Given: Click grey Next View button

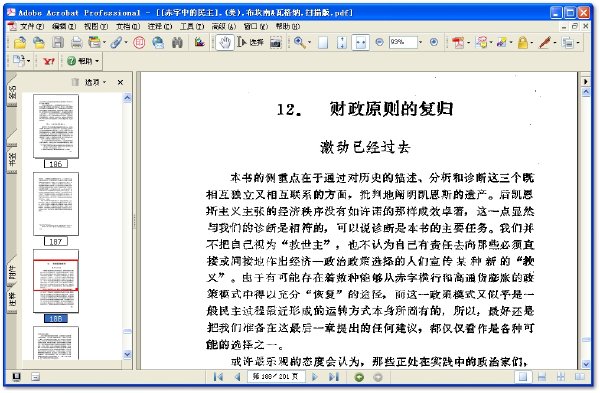Looking at the screenshot, I should click(378, 377).
